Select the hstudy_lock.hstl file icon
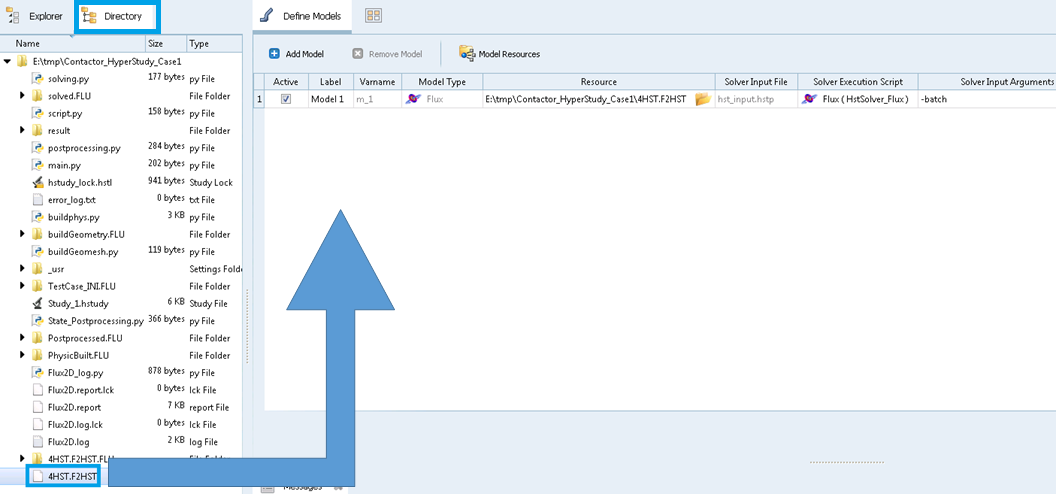1056x494 pixels. [37, 183]
